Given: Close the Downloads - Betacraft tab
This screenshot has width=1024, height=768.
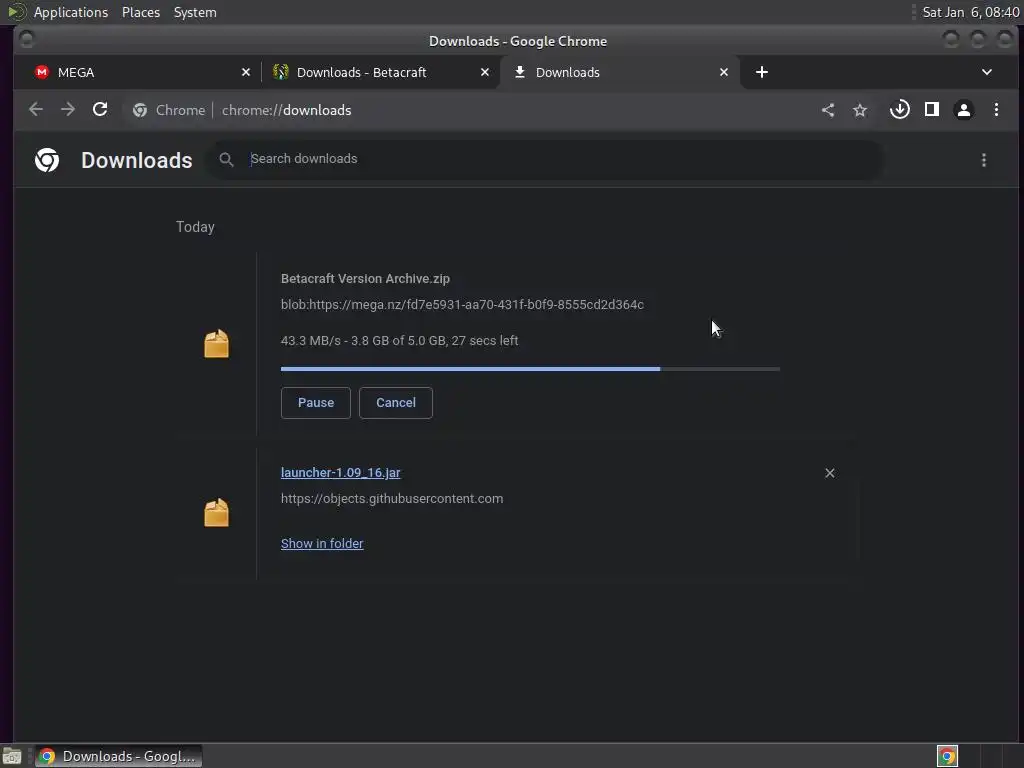Looking at the screenshot, I should 485,72.
